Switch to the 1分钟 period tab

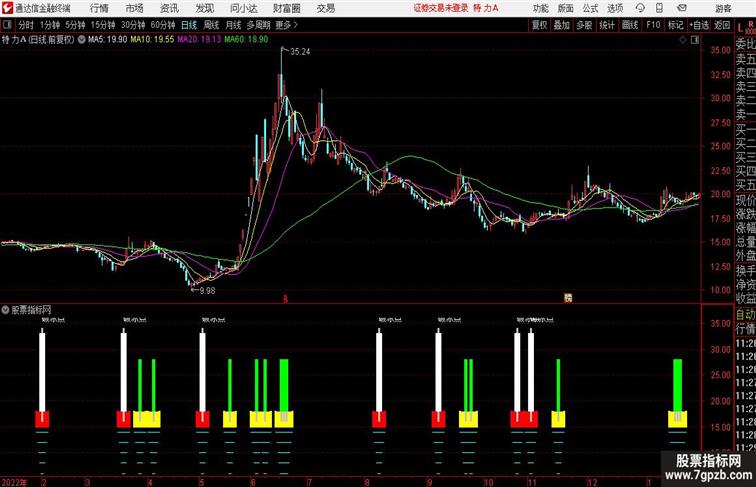pos(50,25)
